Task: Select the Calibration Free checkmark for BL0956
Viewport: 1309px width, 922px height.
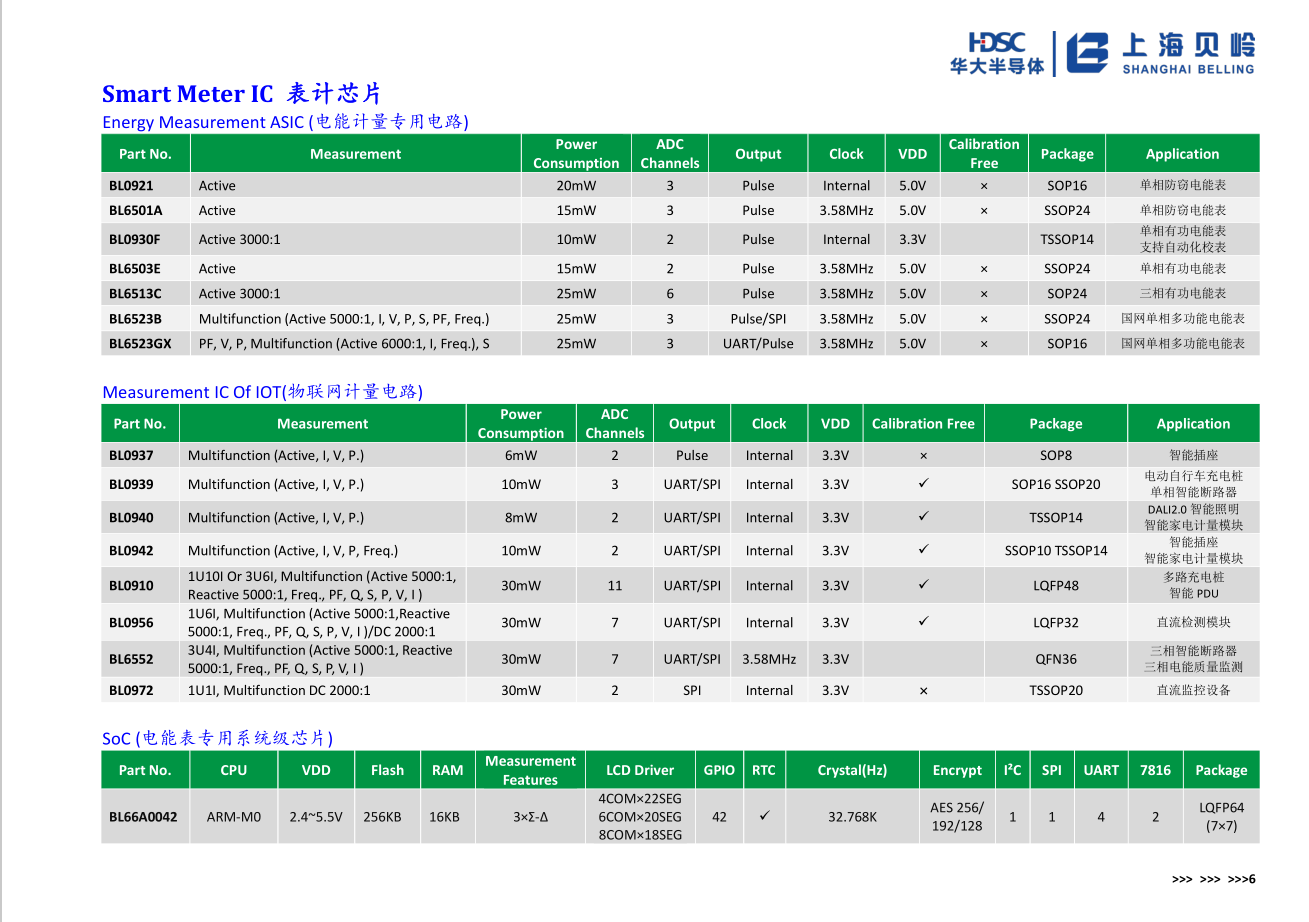Action: [x=922, y=622]
